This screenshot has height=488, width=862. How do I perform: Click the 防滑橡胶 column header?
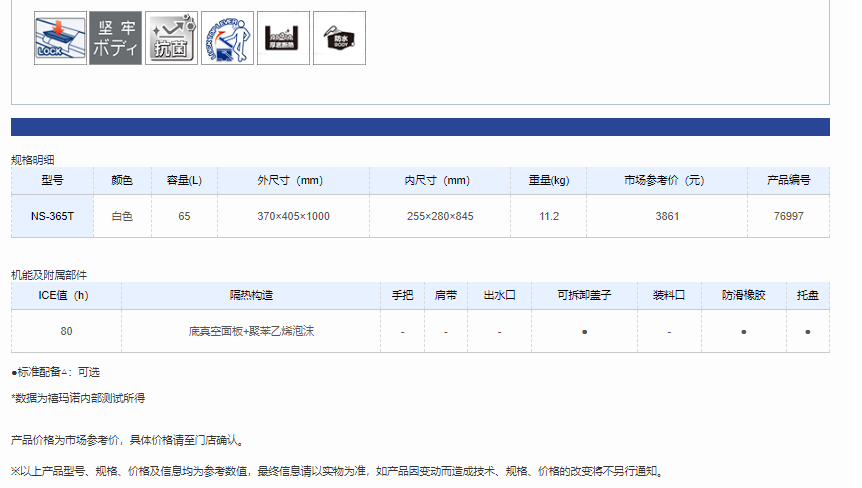coord(743,295)
